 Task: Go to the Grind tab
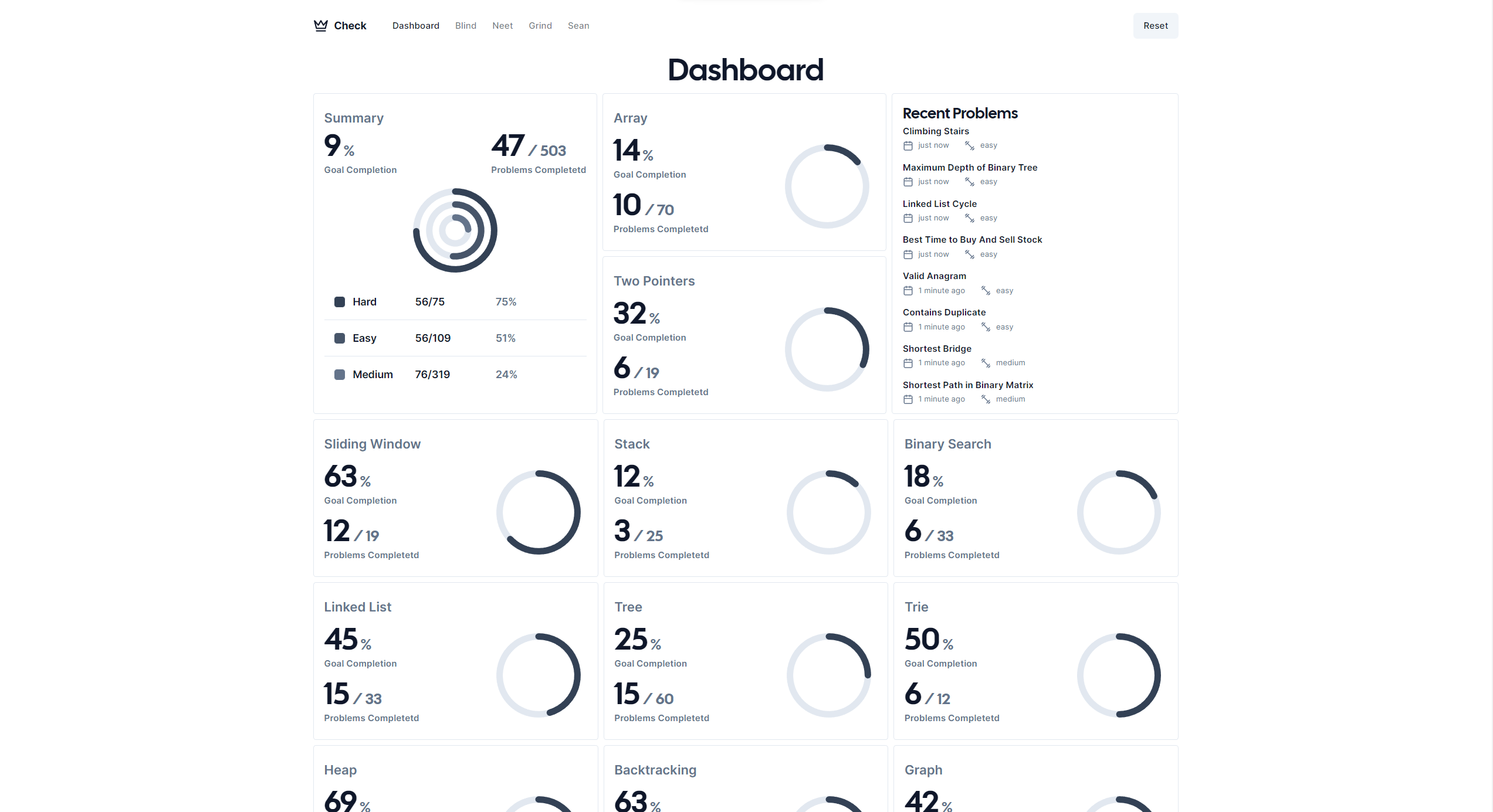[540, 26]
